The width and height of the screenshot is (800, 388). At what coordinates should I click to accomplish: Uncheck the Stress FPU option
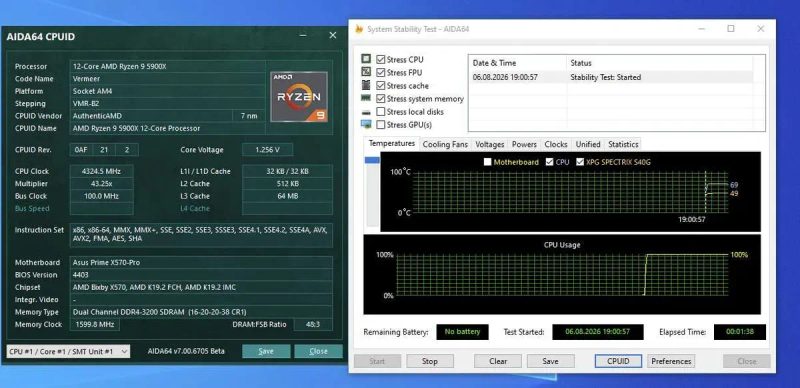(381, 72)
